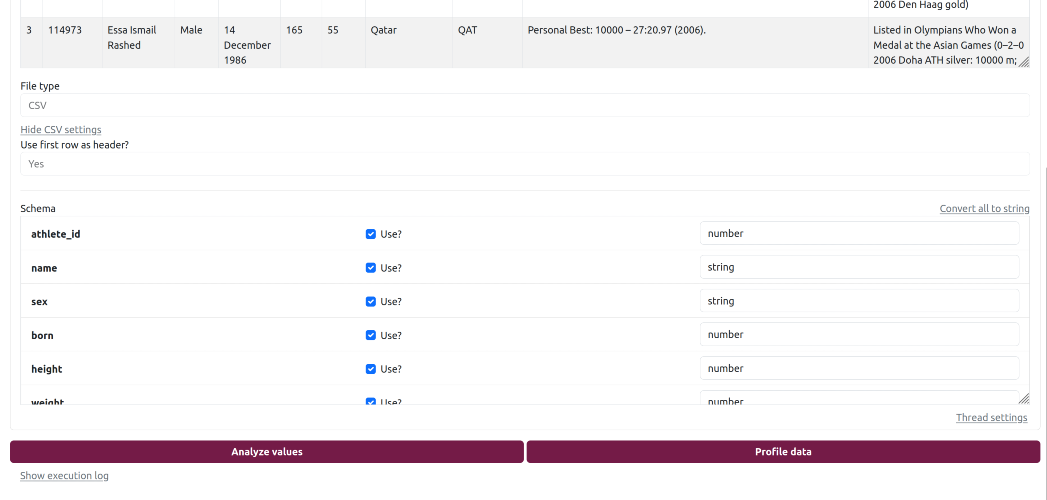The width and height of the screenshot is (1047, 500).
Task: Open height type dropdown
Action: (859, 368)
